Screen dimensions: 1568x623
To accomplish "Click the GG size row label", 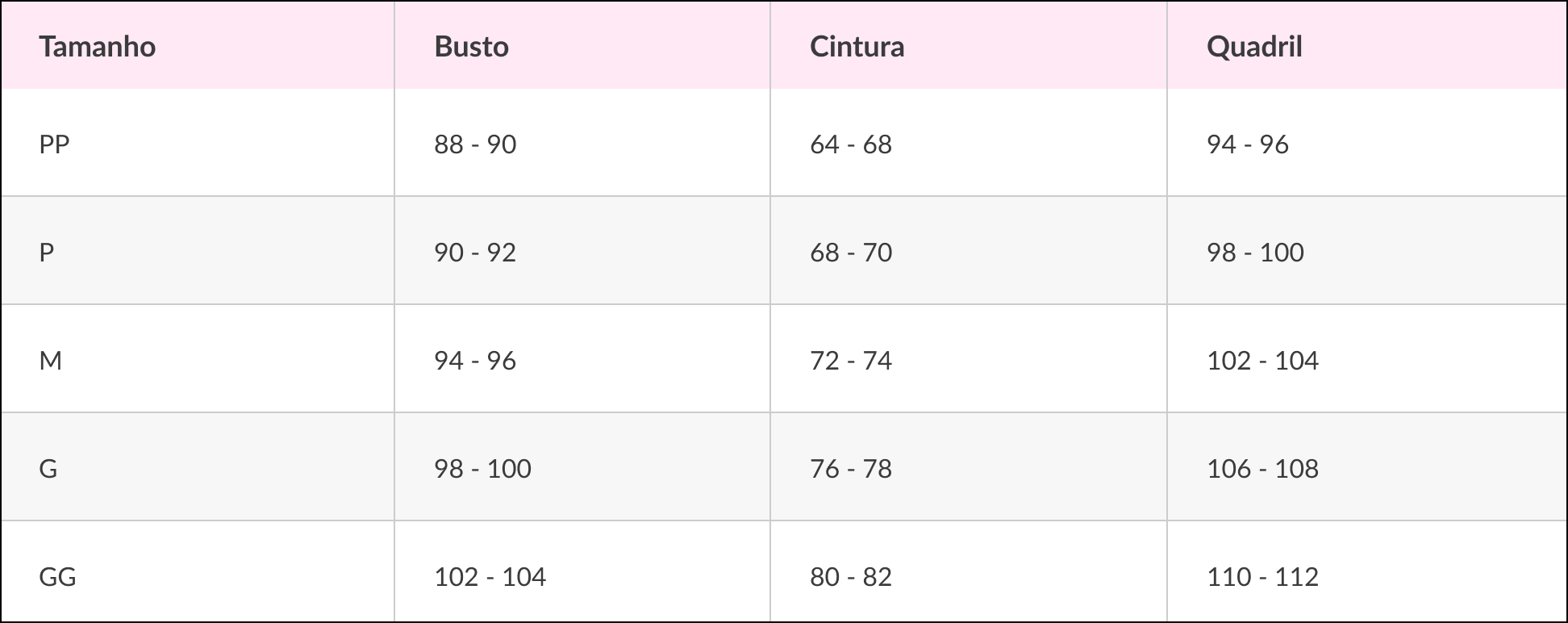I will click(x=57, y=577).
